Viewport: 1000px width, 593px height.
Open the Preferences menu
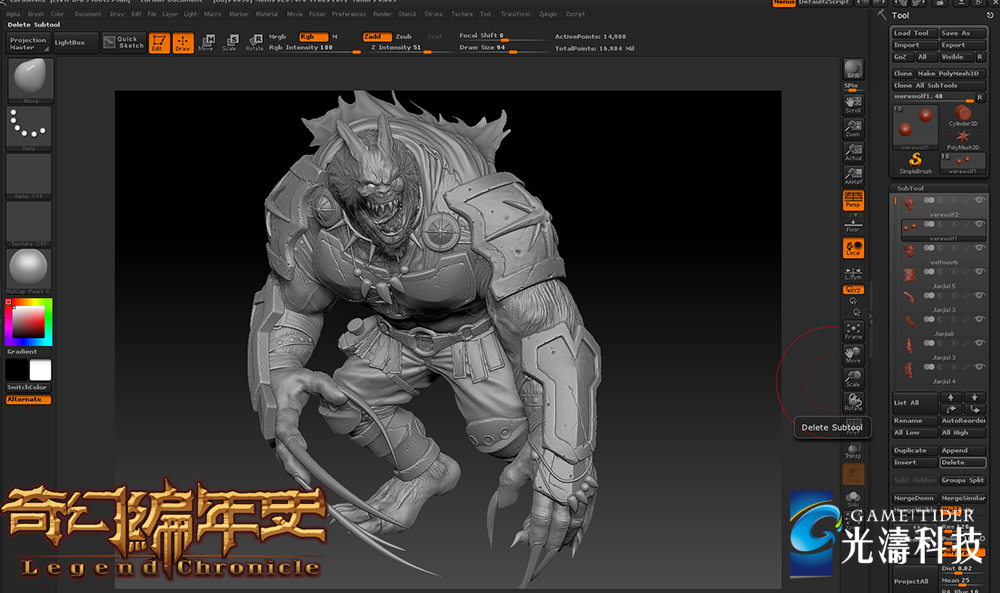(x=349, y=15)
